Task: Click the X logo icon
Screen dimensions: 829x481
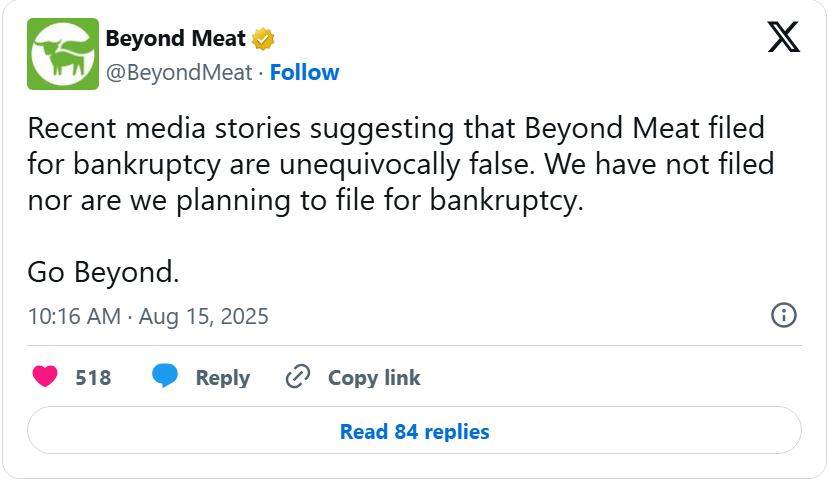Action: click(783, 38)
